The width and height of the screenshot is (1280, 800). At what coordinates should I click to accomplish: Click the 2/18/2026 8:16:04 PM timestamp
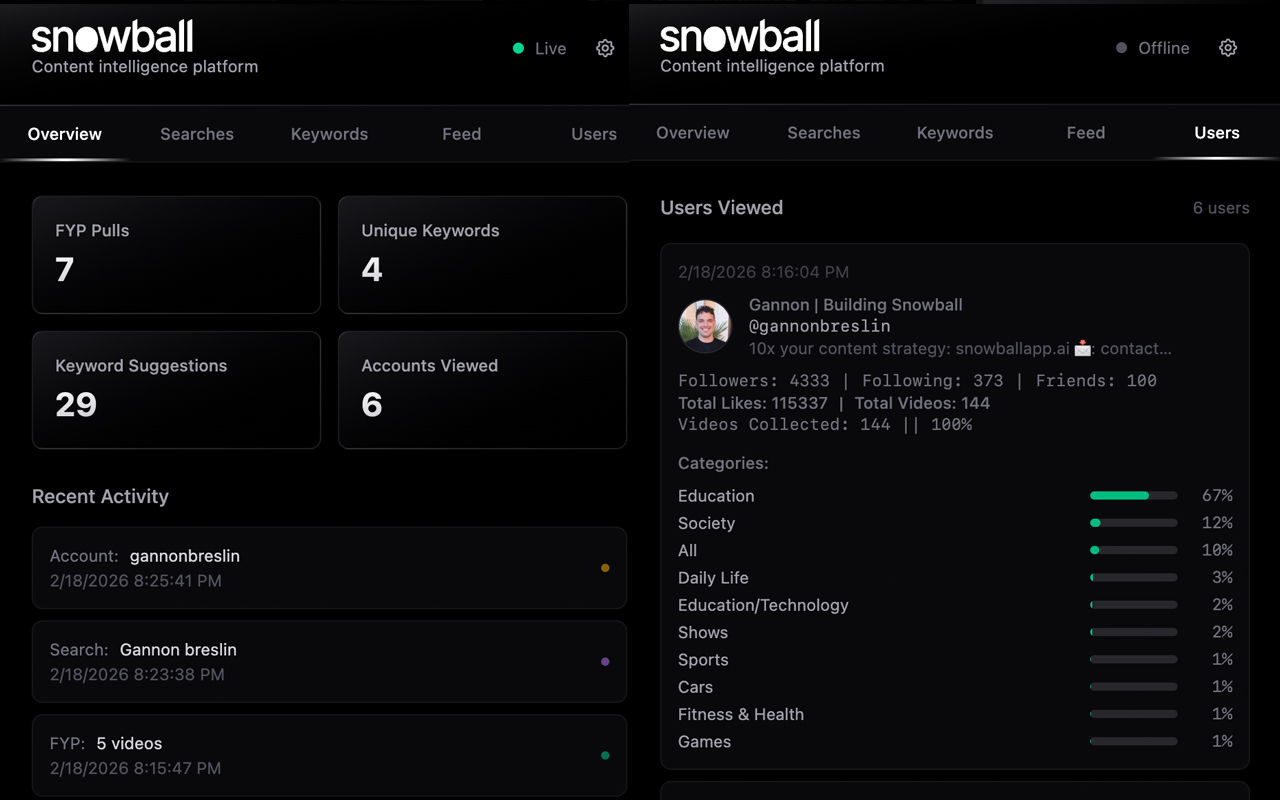(764, 272)
